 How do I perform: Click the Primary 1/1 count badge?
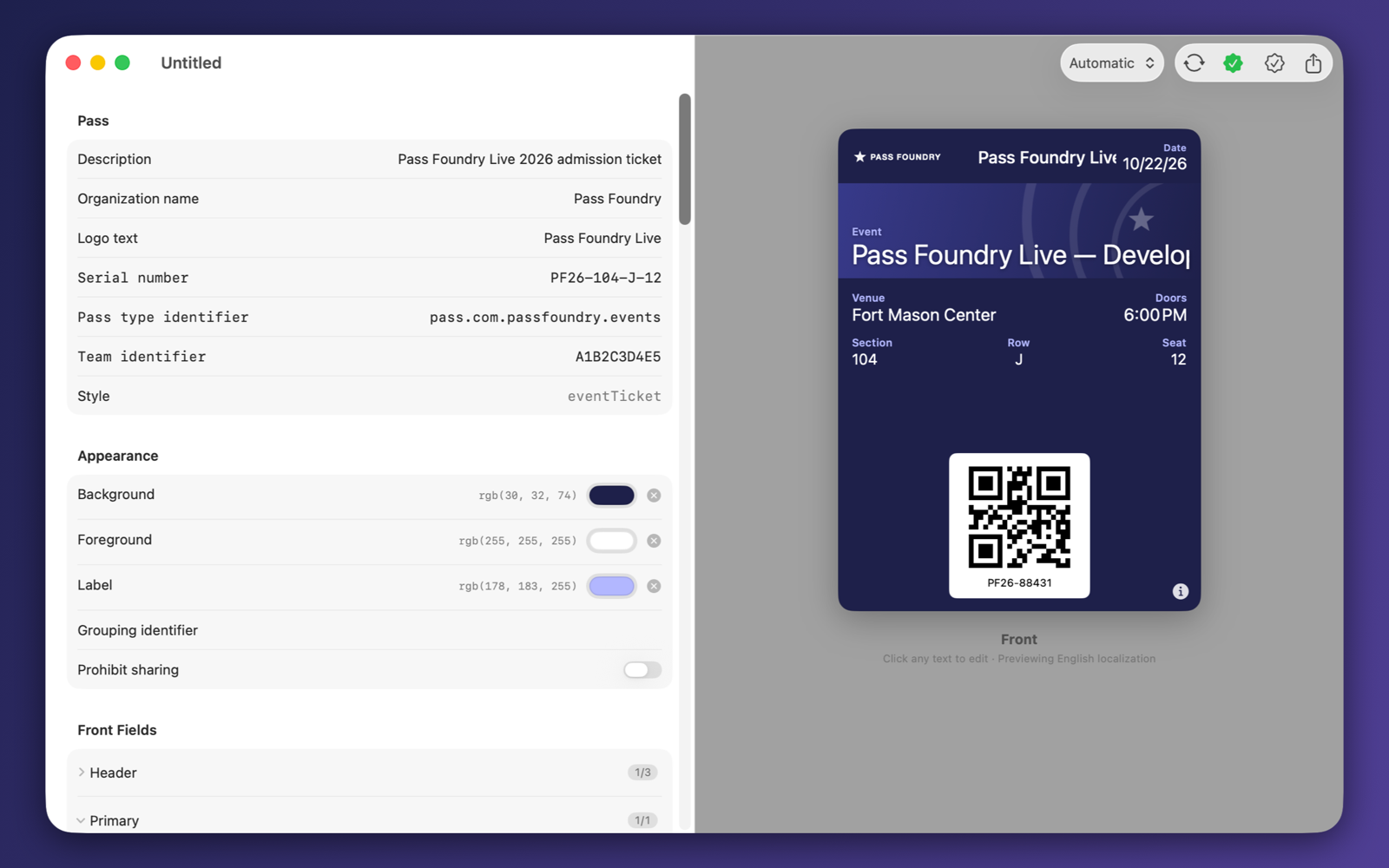(642, 820)
